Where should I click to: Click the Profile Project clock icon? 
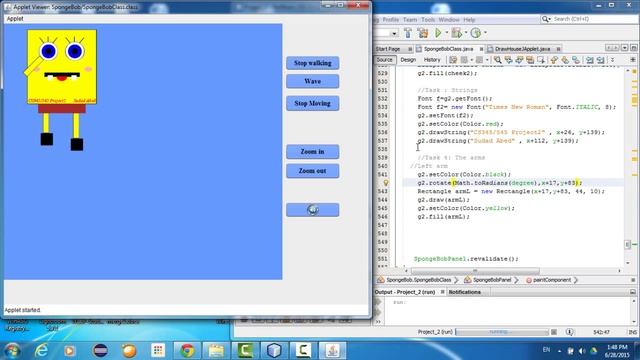476,33
